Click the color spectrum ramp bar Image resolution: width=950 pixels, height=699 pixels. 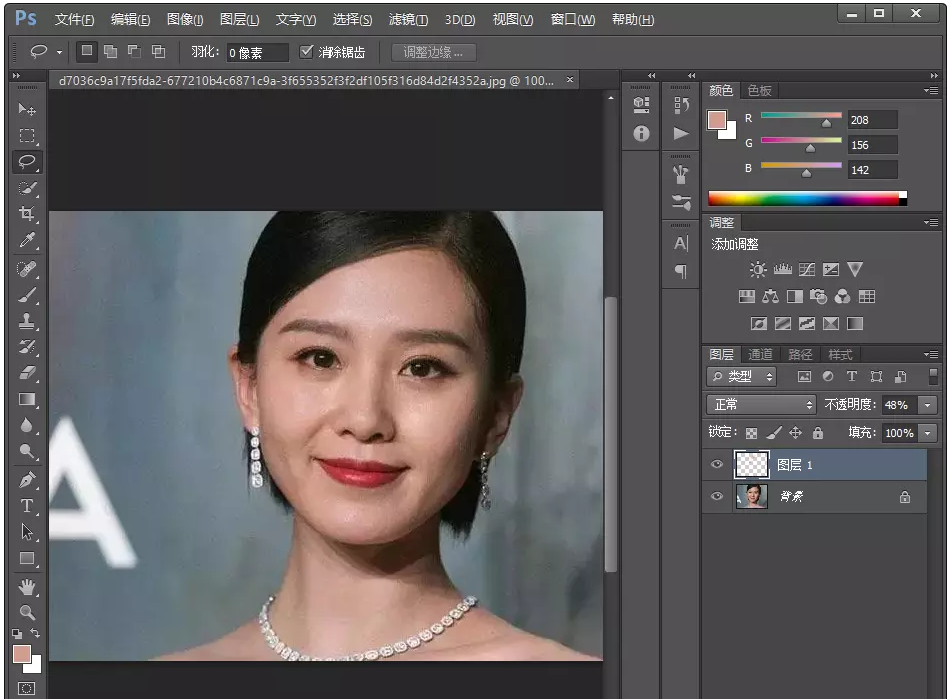[805, 198]
